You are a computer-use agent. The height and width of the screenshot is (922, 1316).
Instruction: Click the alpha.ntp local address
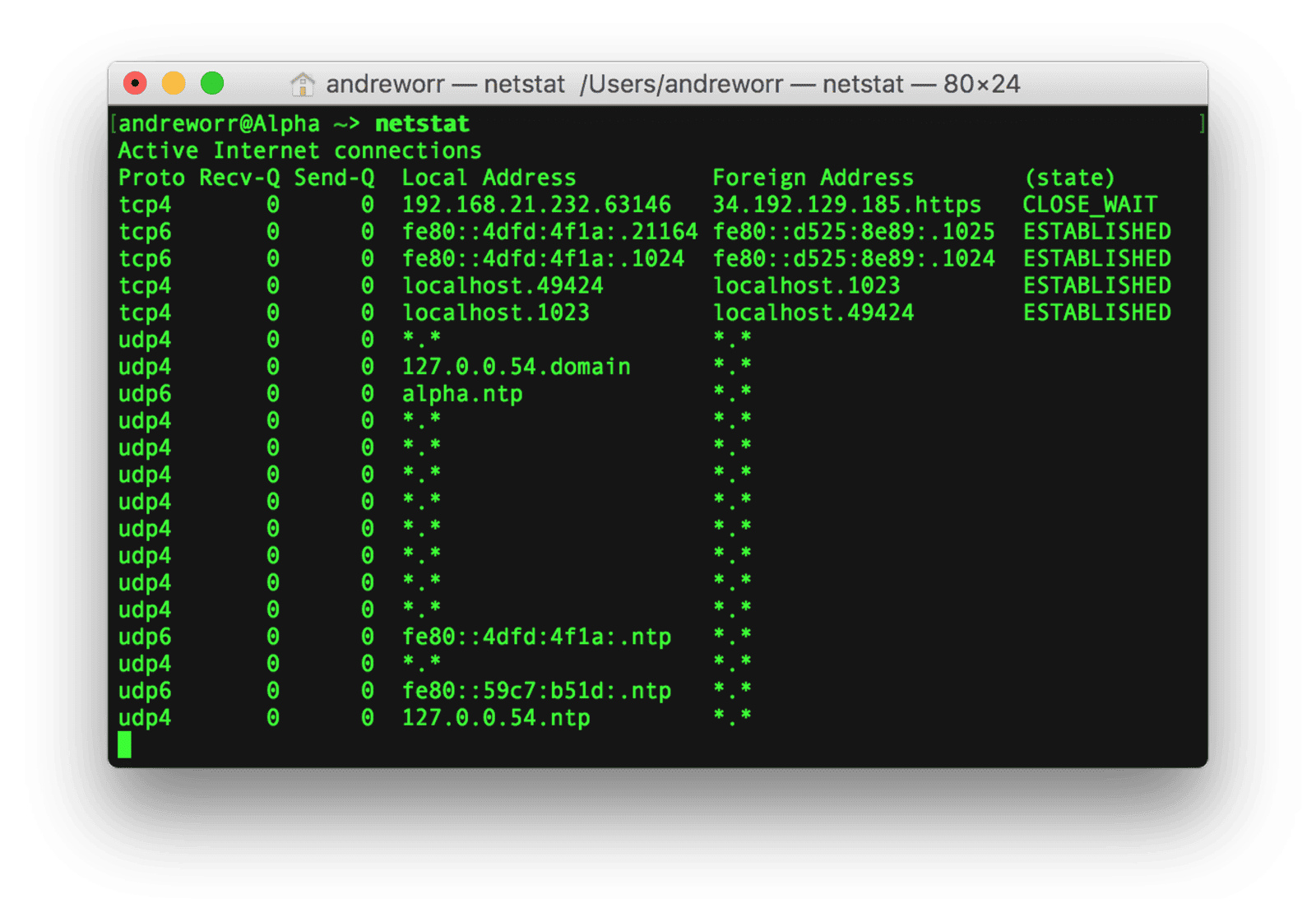[462, 394]
